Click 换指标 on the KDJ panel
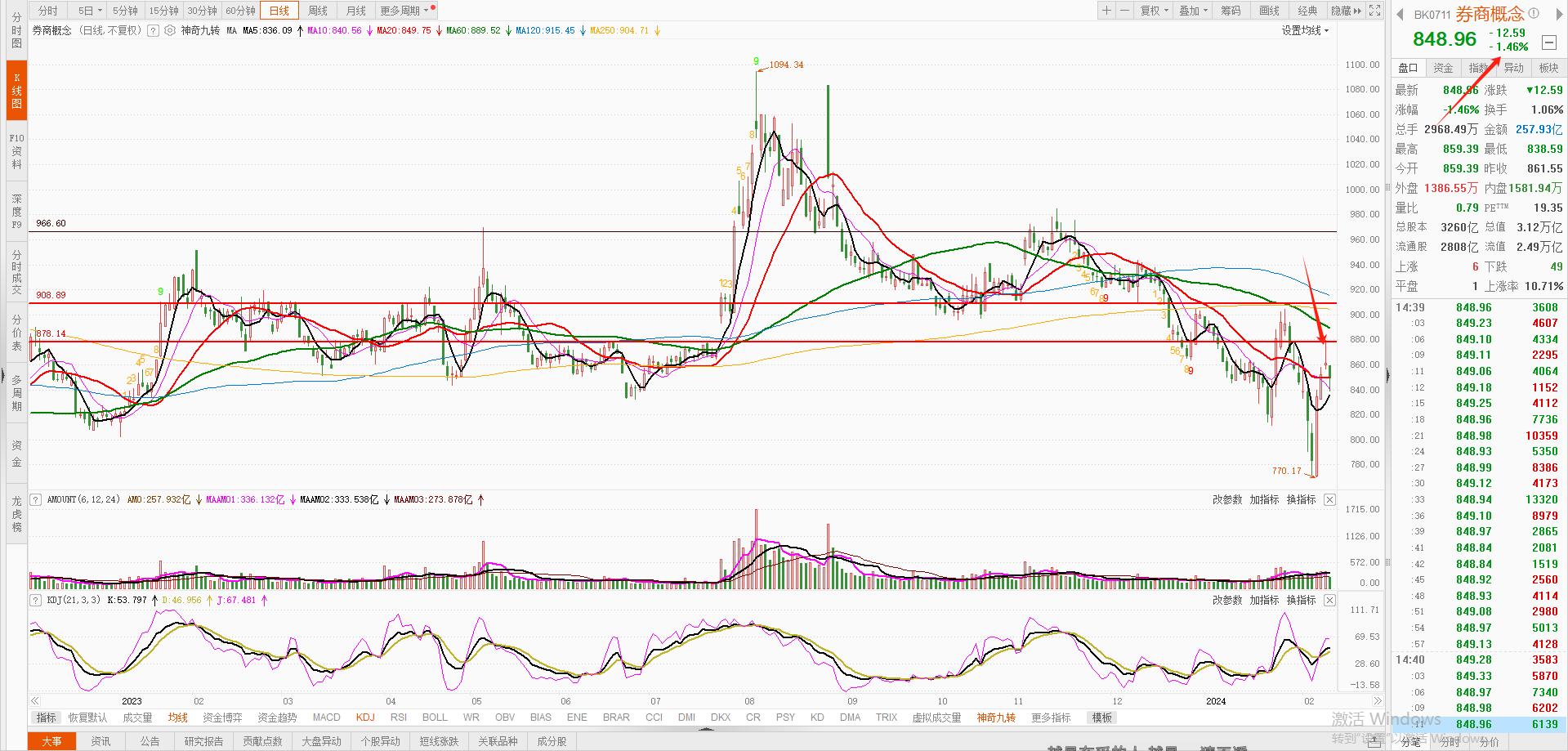 click(1301, 600)
